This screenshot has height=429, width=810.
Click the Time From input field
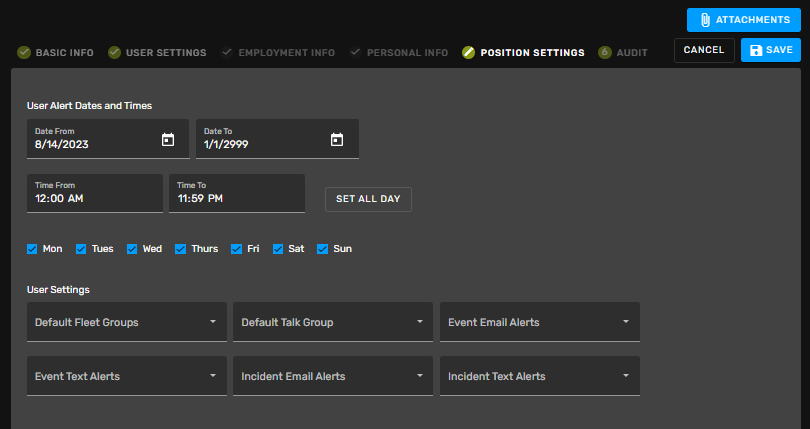(x=95, y=193)
